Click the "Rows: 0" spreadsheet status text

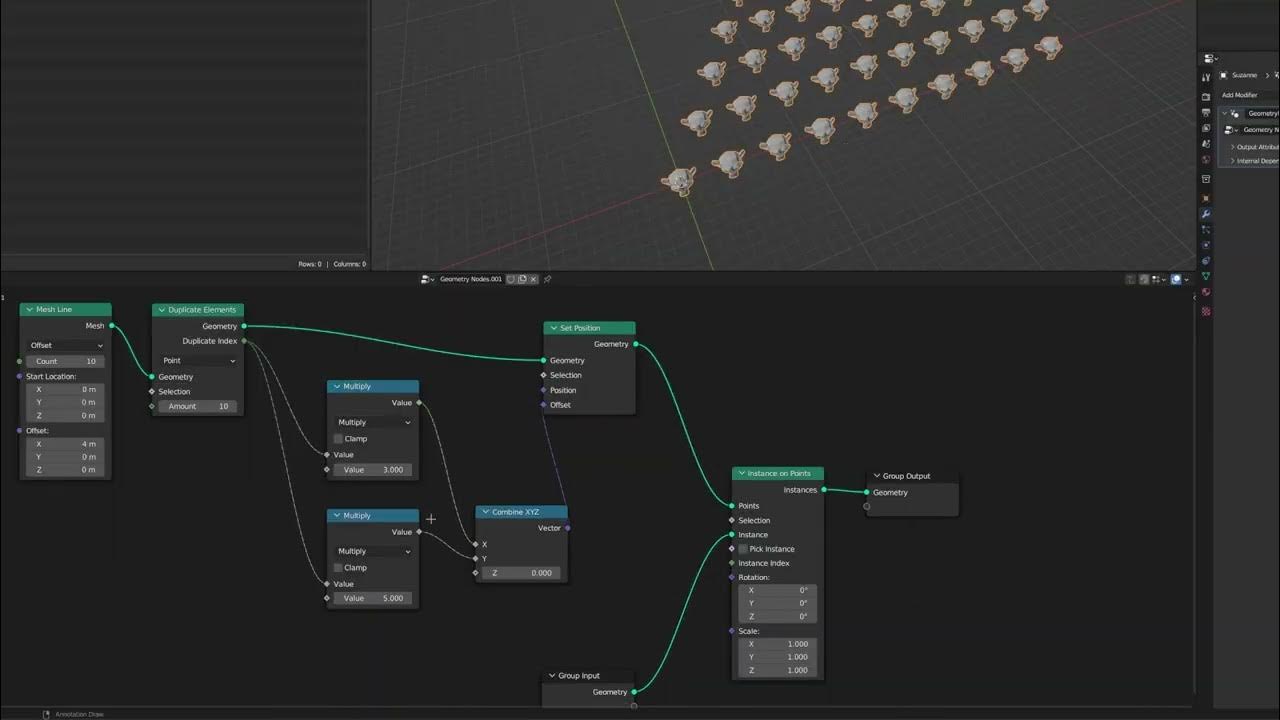tap(310, 264)
